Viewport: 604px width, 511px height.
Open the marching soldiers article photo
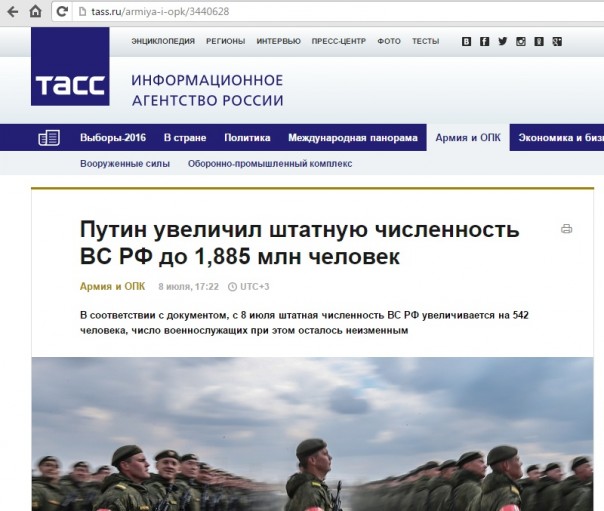click(312, 434)
